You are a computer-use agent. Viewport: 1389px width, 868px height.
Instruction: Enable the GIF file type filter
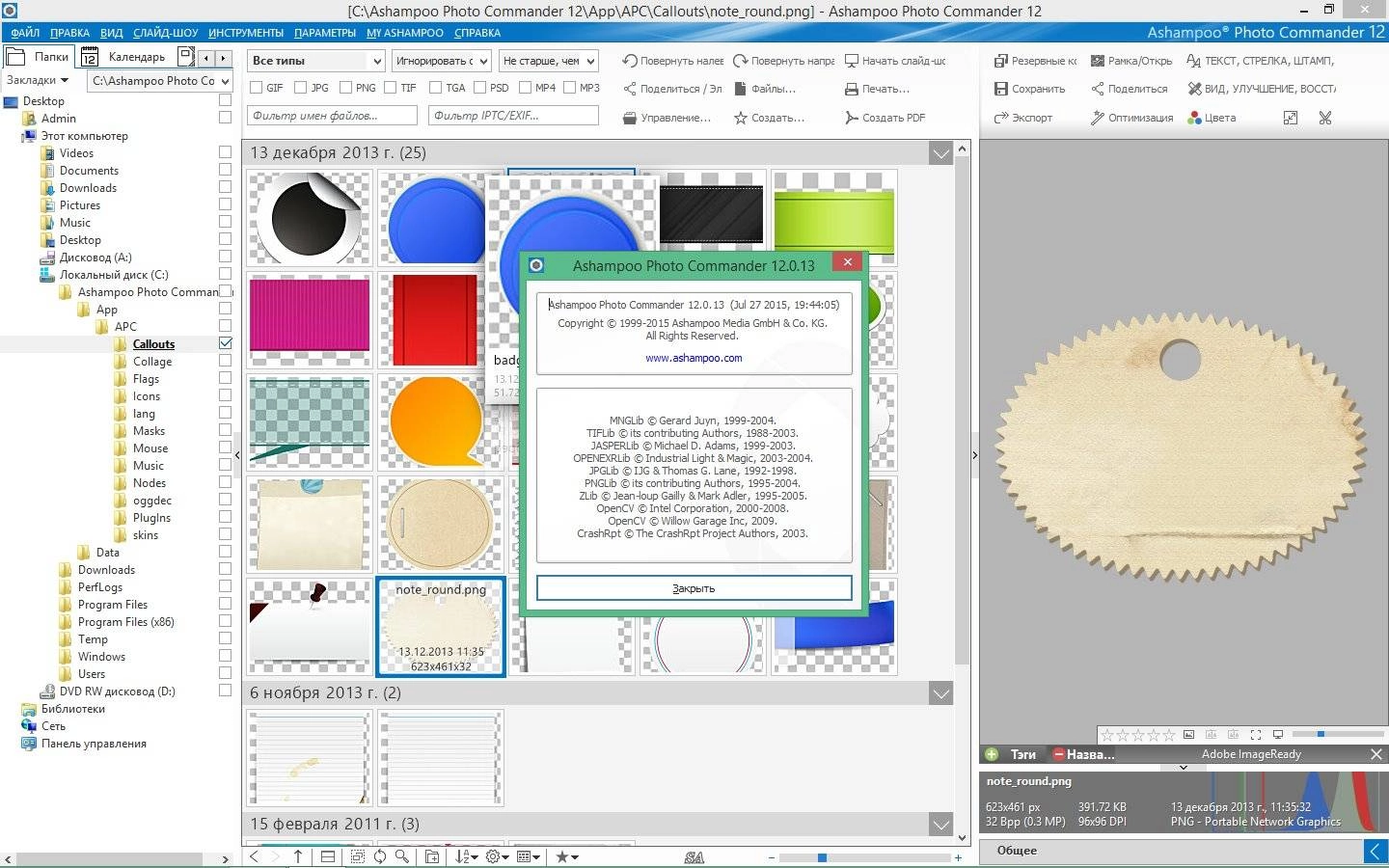[x=257, y=88]
